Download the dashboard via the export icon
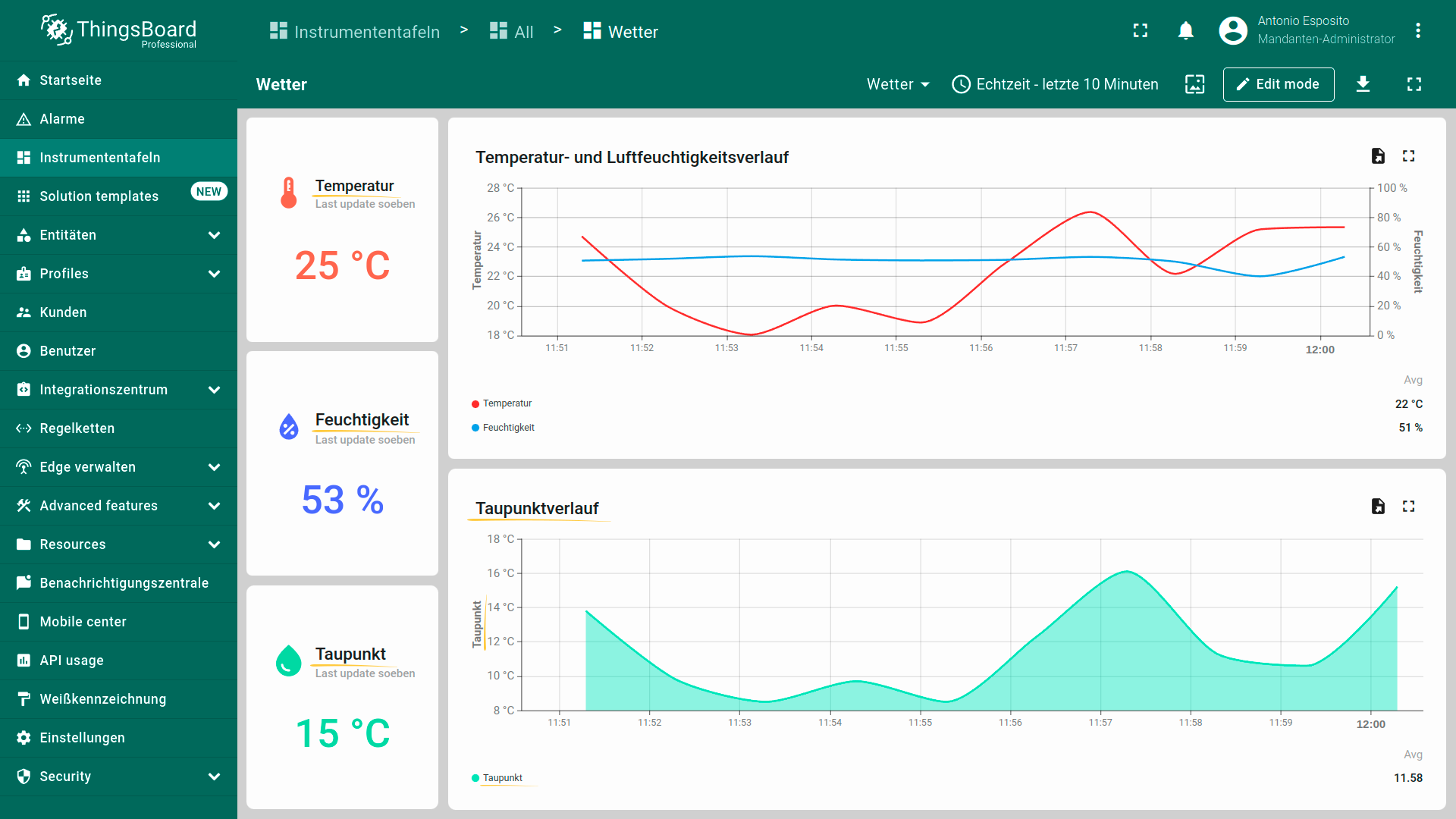1456x819 pixels. [1363, 84]
